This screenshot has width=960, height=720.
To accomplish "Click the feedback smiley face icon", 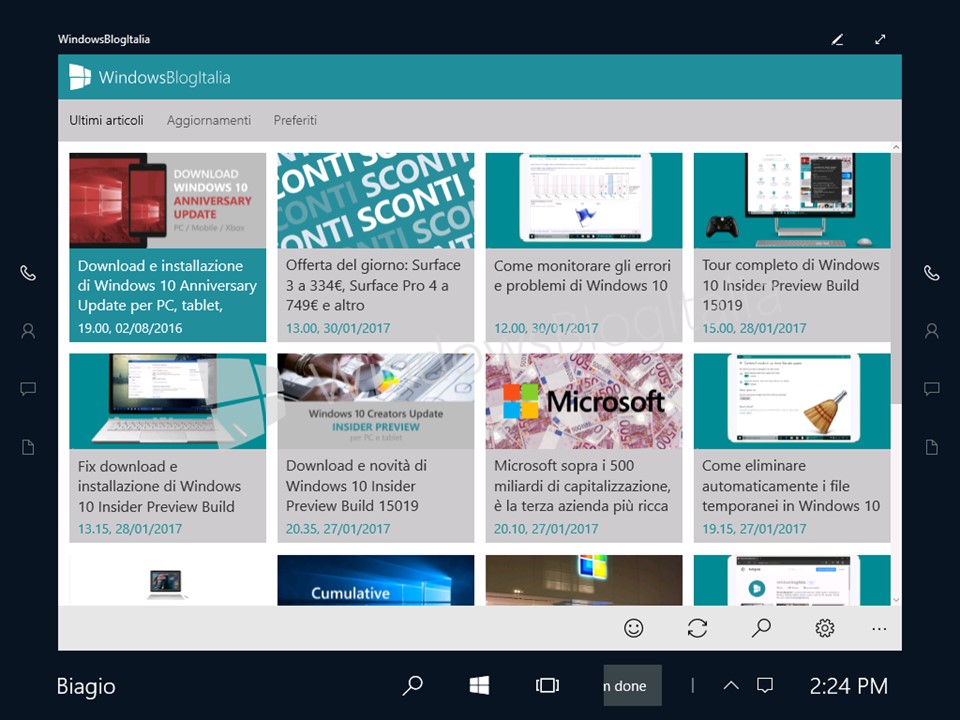I will 634,628.
